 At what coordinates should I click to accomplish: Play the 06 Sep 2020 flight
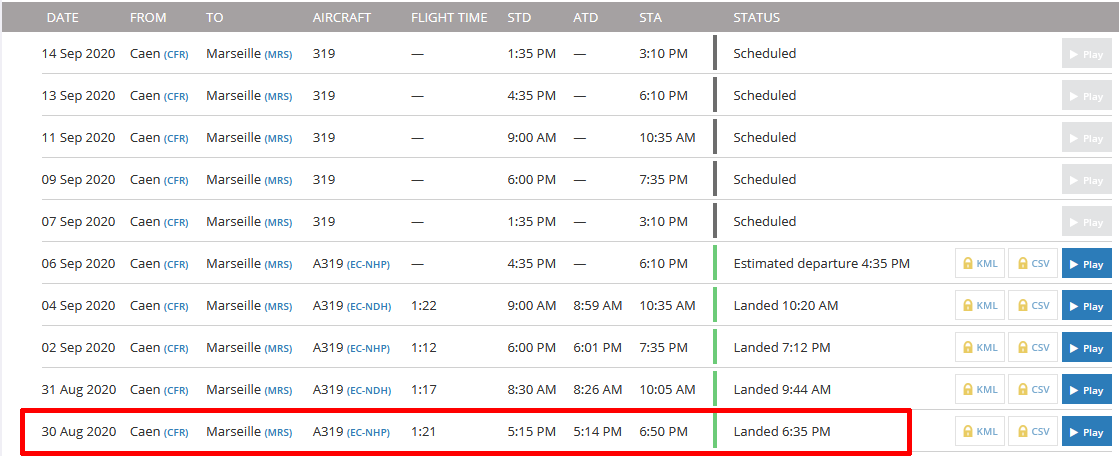point(1087,264)
